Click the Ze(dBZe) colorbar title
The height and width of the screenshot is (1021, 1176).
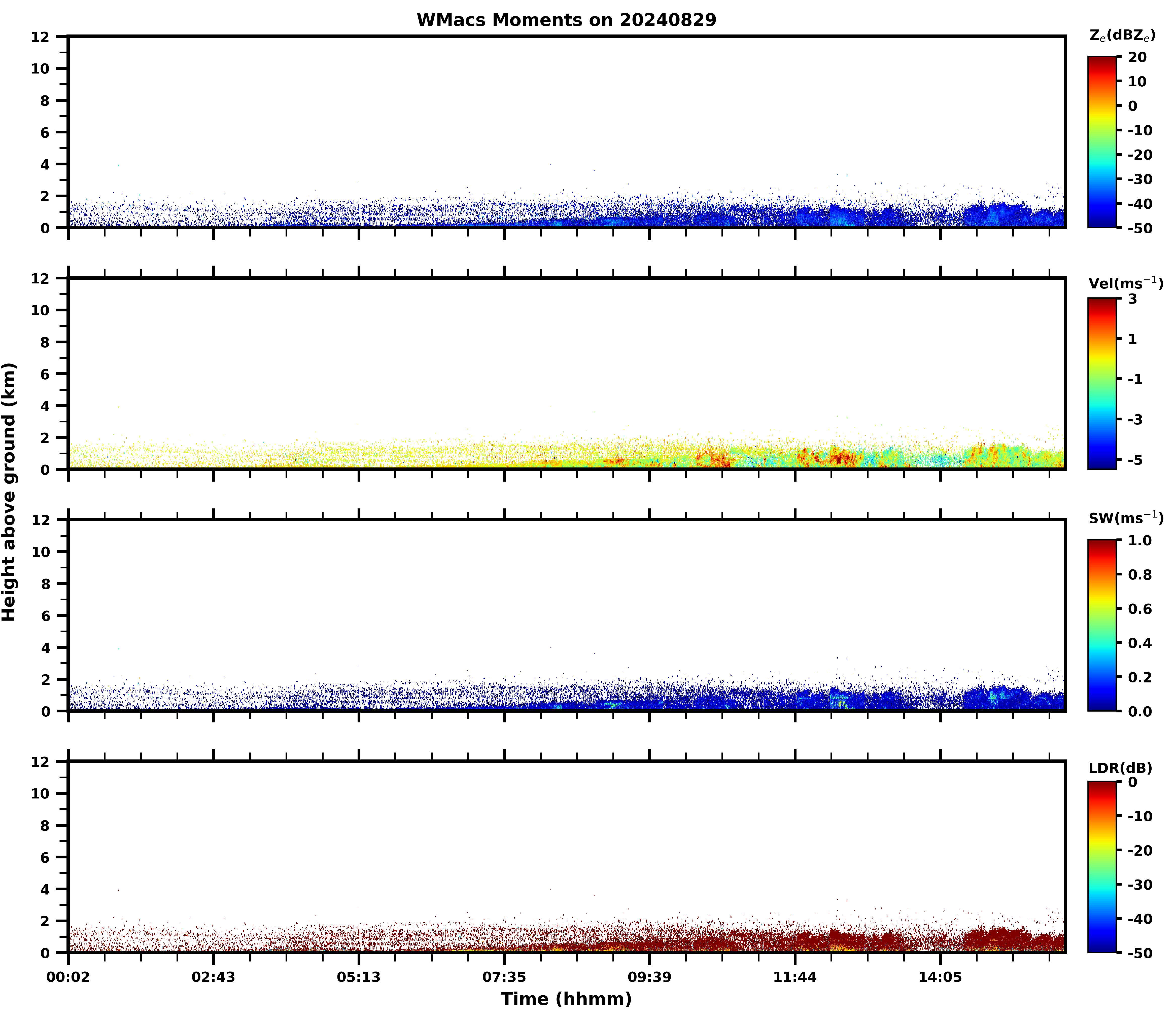click(x=1122, y=36)
